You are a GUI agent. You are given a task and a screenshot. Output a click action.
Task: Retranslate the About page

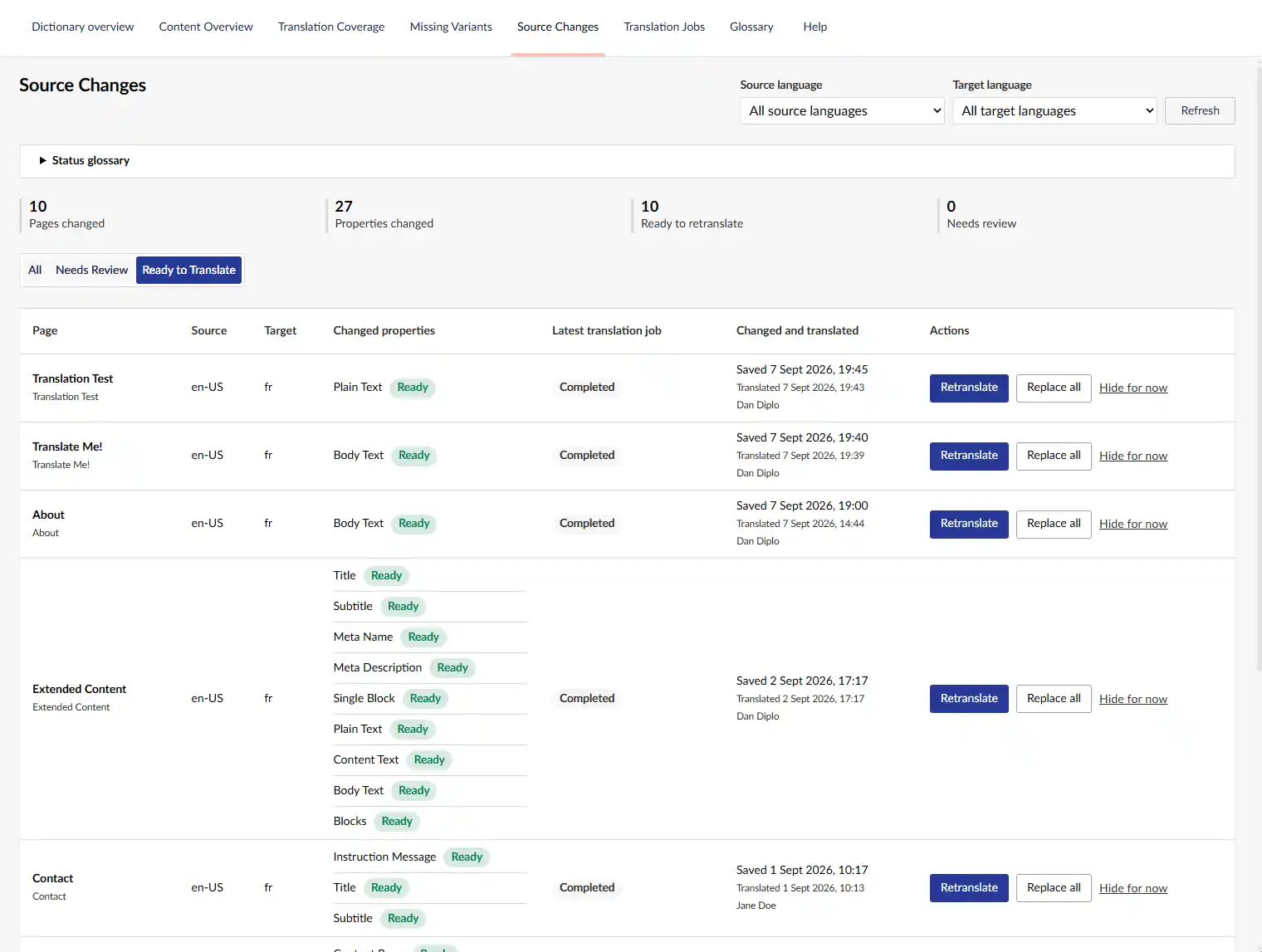(x=969, y=524)
